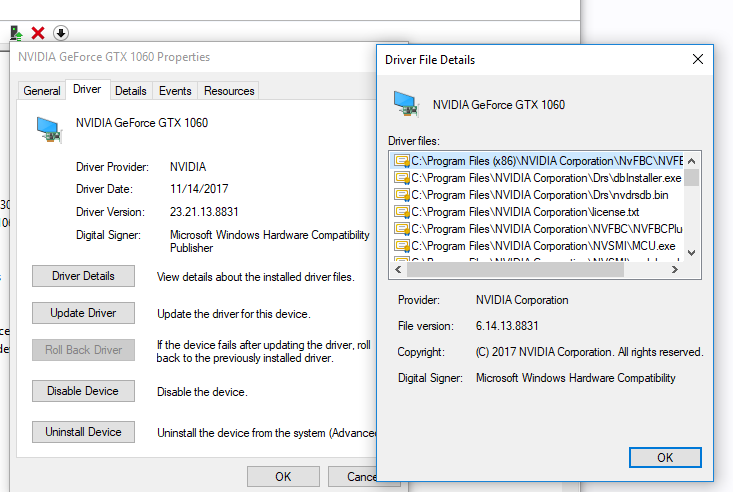
Task: Select the NVFBC\NVFBCPlu file row
Action: click(537, 229)
